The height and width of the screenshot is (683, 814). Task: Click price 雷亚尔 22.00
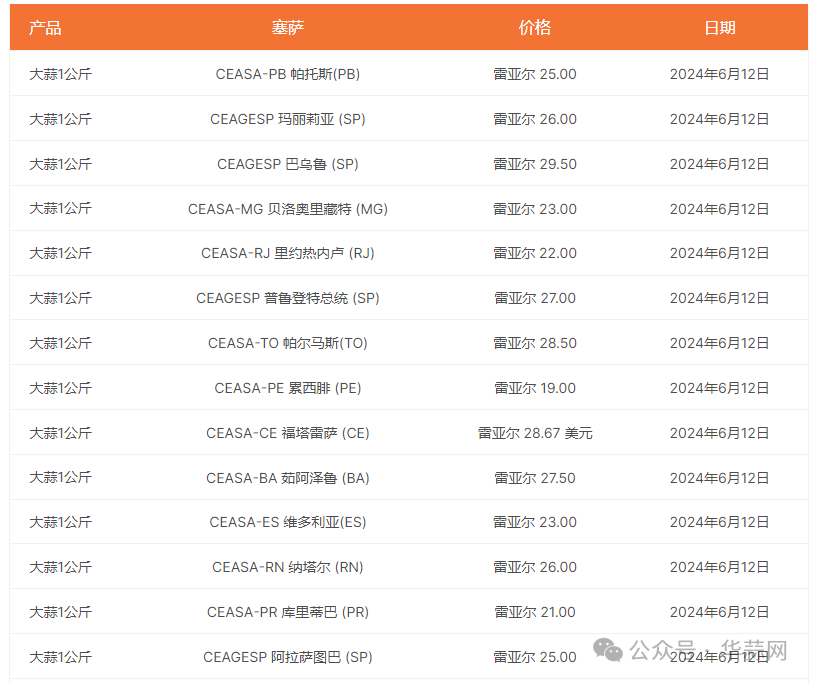tap(535, 253)
